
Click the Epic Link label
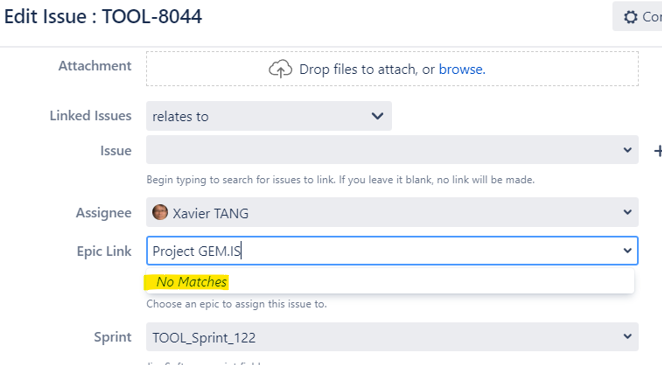pyautogui.click(x=104, y=251)
